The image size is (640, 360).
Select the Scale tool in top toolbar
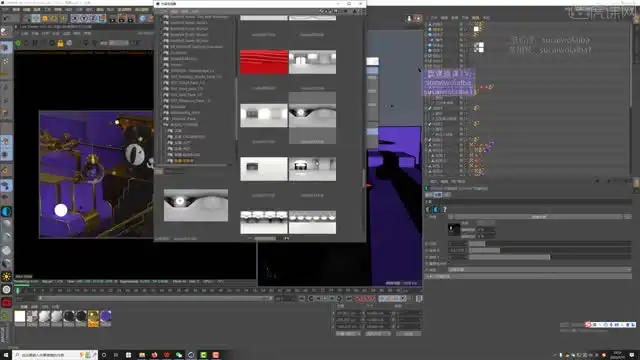pyautogui.click(x=45, y=18)
